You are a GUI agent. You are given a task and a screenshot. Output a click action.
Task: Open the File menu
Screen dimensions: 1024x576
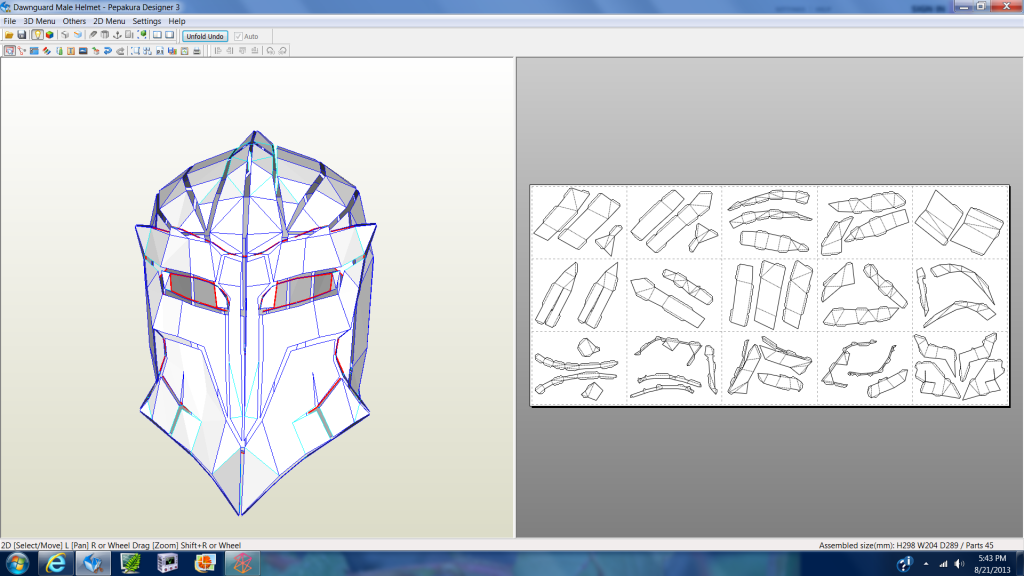tap(10, 21)
